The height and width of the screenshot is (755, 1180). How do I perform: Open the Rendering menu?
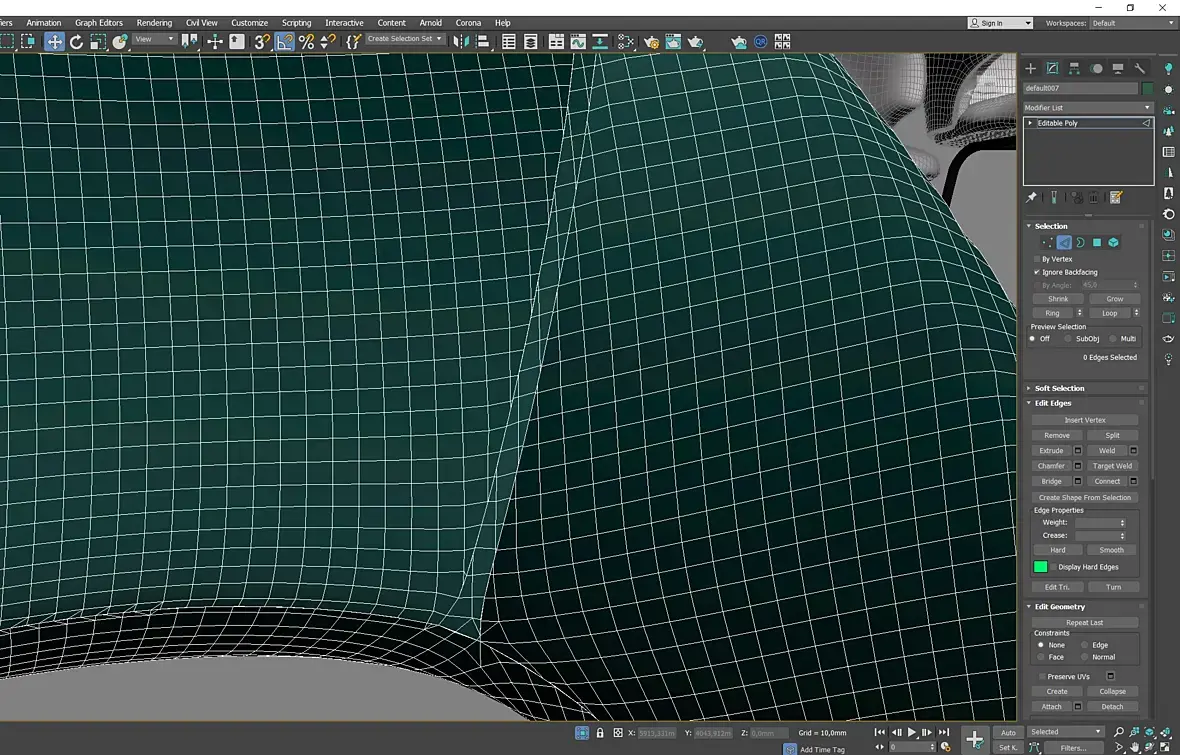[x=154, y=22]
